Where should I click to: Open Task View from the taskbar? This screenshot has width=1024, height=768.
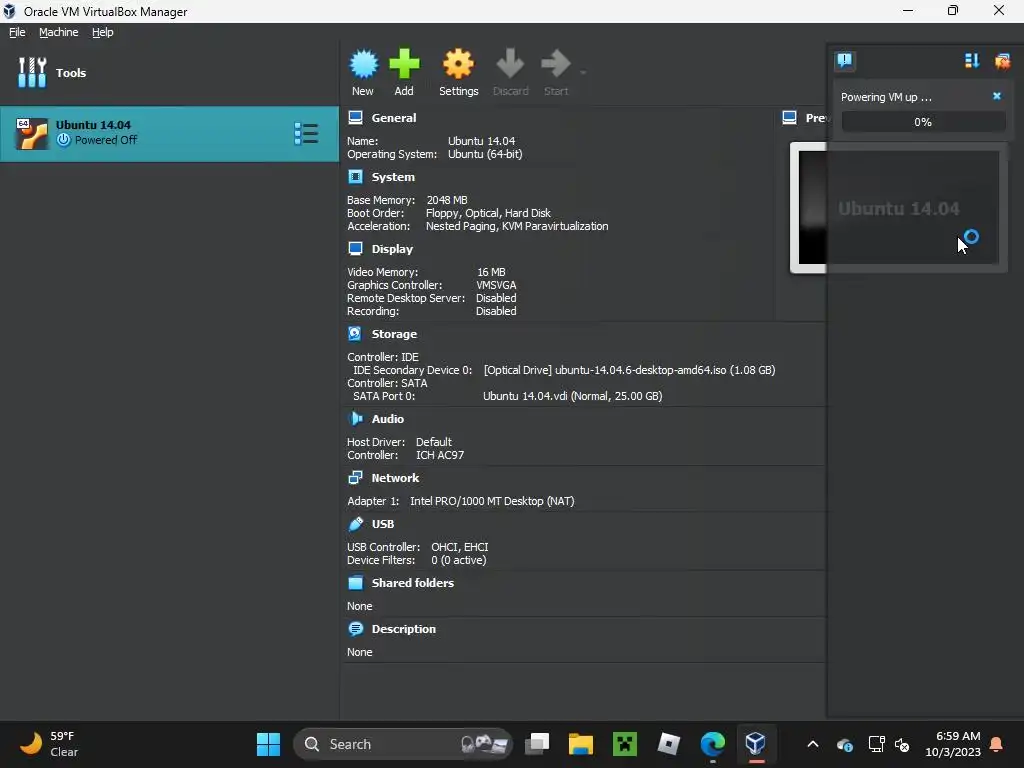[x=537, y=744]
